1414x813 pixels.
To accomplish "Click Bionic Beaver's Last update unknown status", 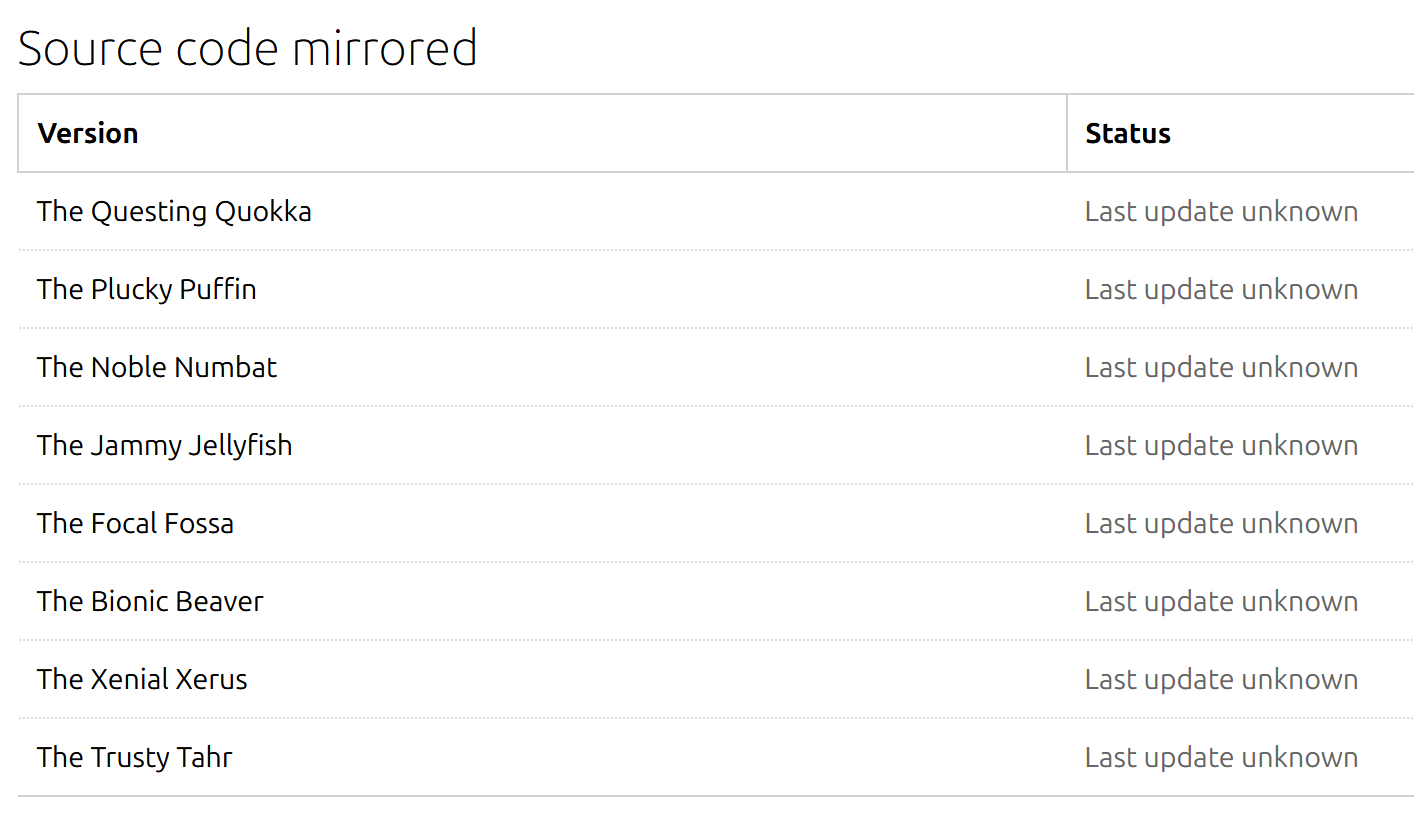I will pyautogui.click(x=1221, y=601).
